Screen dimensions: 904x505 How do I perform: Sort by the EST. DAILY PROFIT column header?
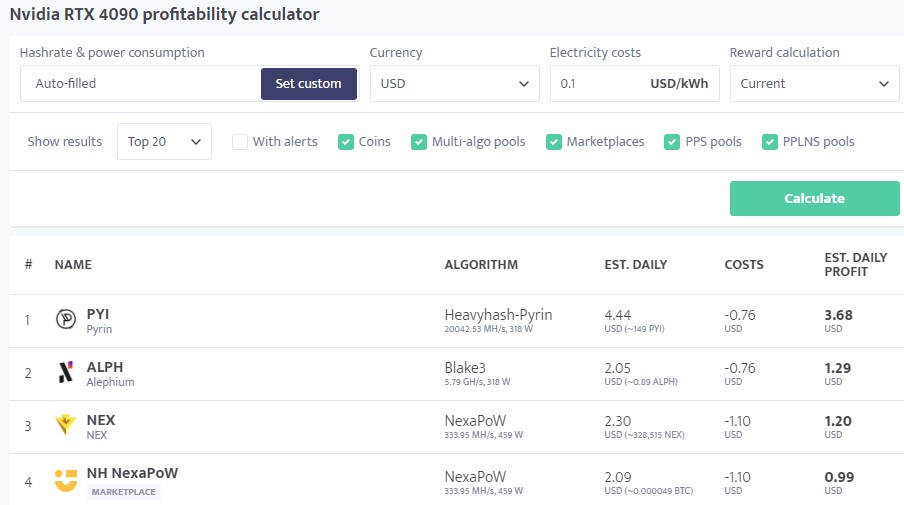click(x=855, y=265)
